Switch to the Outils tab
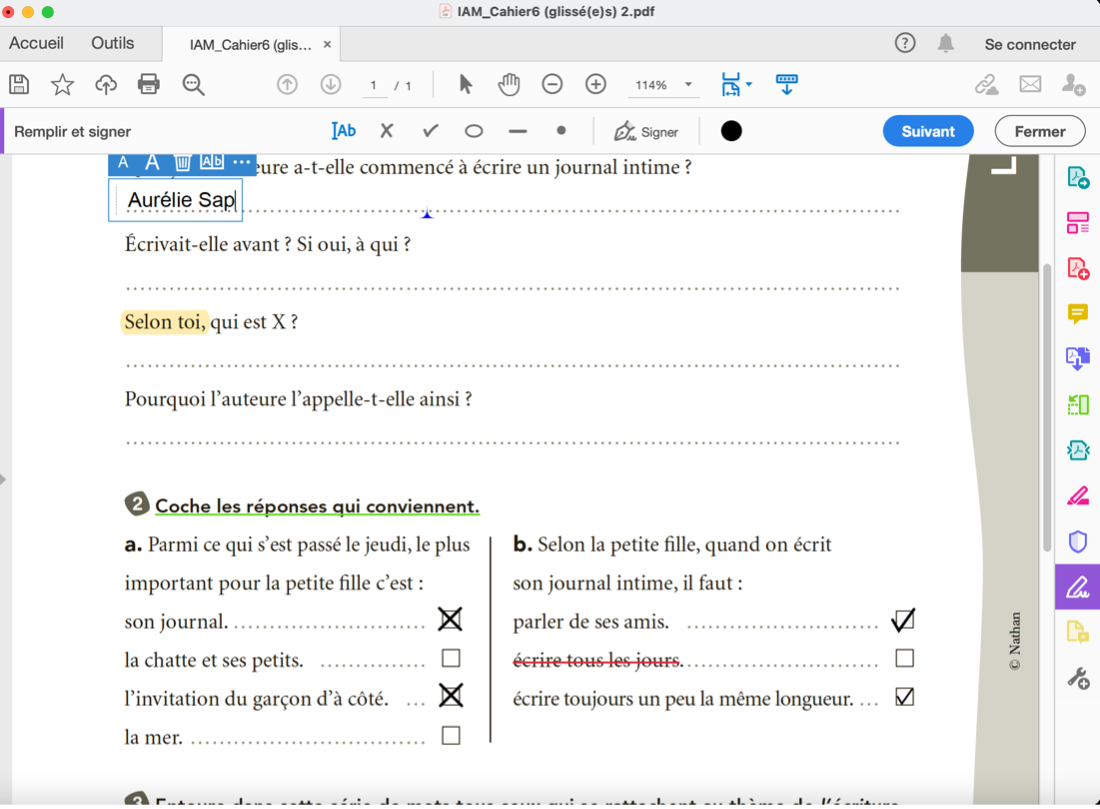 point(113,44)
